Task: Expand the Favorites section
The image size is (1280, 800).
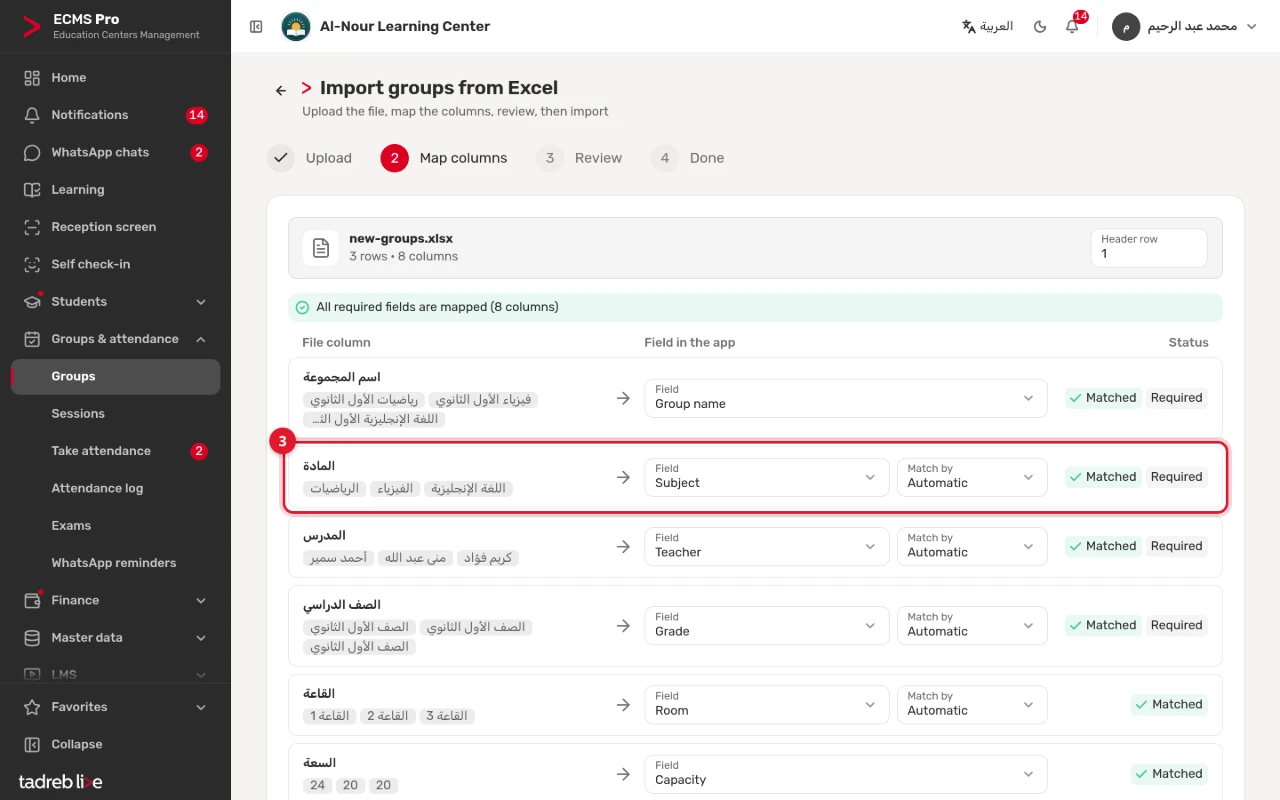Action: coord(115,707)
